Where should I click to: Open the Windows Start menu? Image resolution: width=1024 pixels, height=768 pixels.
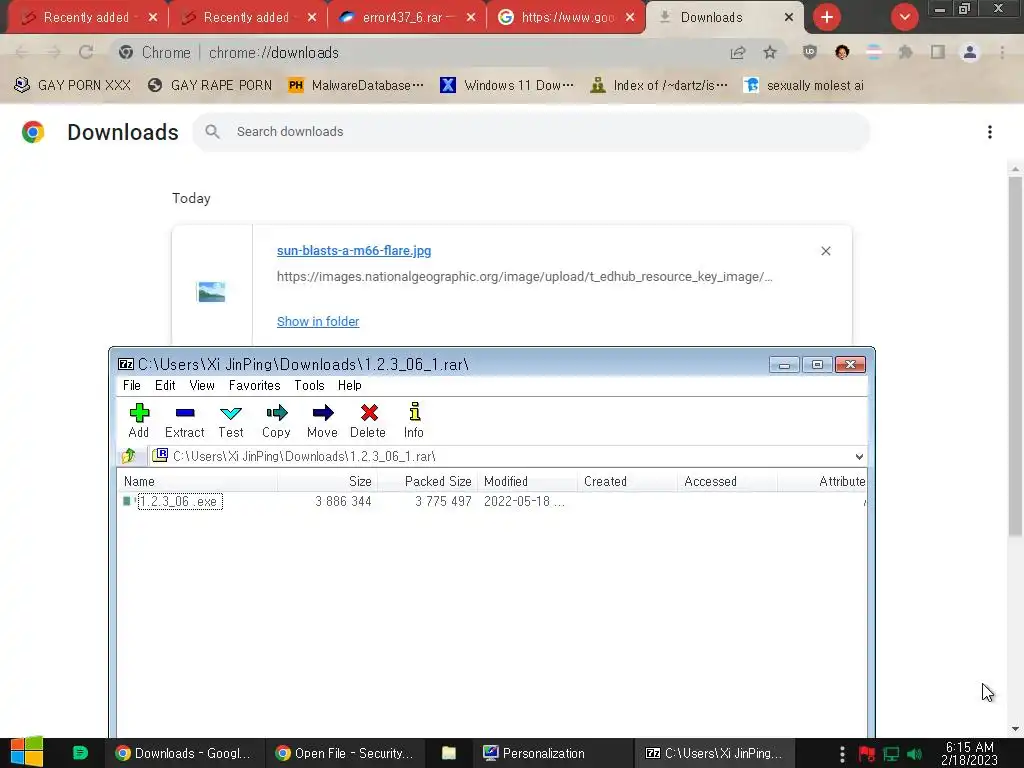coord(27,752)
